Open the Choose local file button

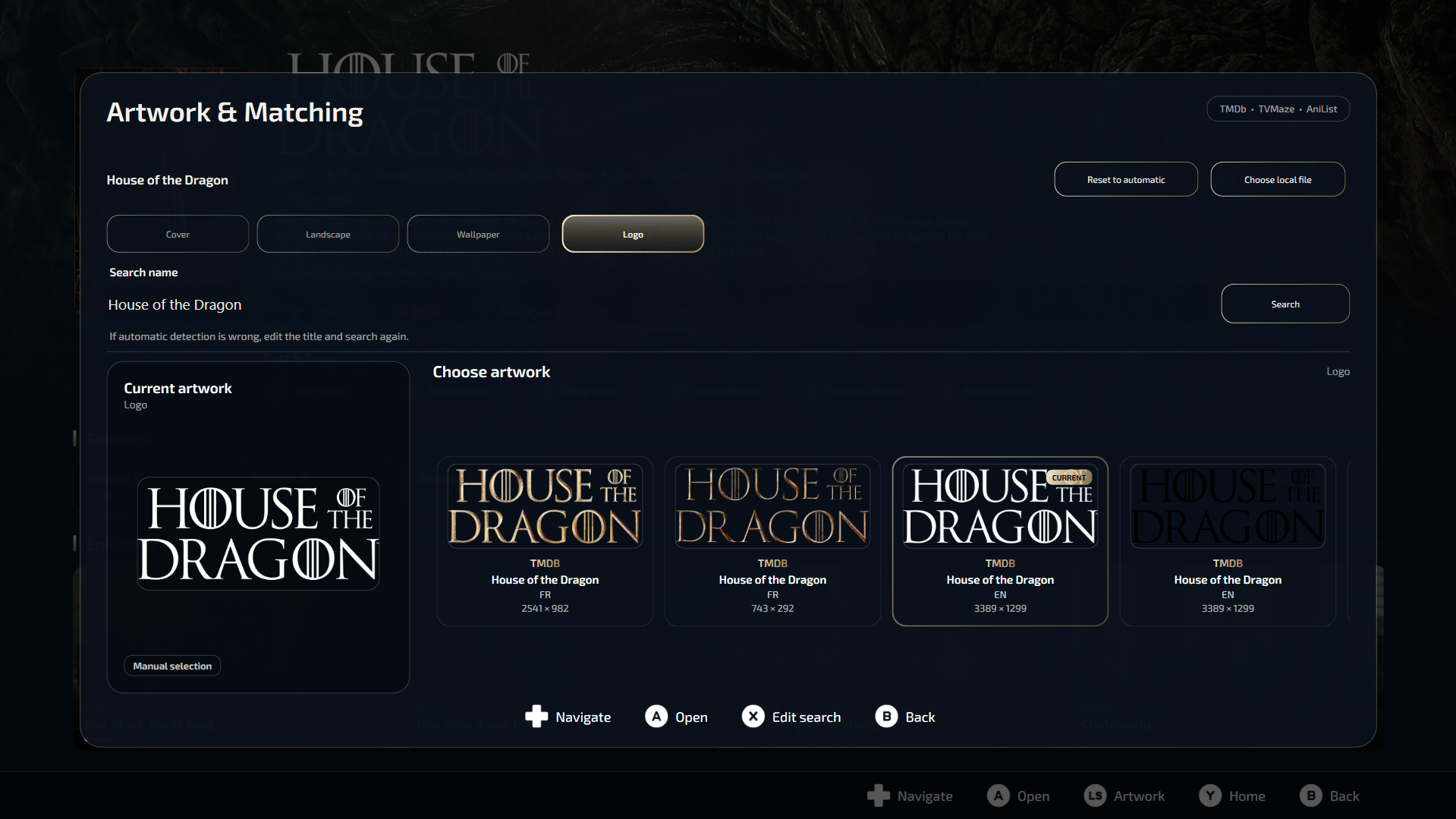tap(1278, 179)
